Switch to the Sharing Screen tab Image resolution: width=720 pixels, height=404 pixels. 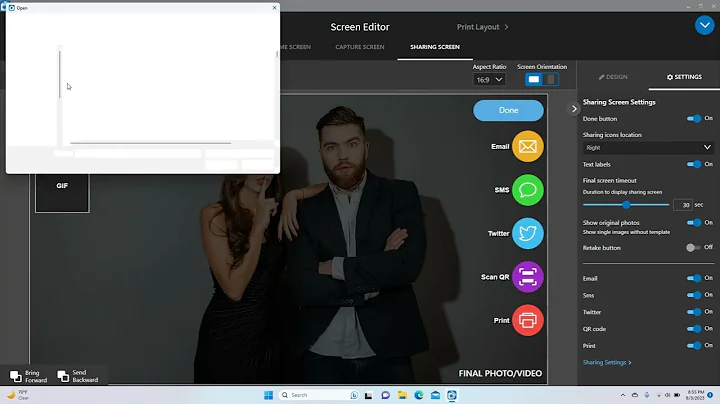coord(435,47)
